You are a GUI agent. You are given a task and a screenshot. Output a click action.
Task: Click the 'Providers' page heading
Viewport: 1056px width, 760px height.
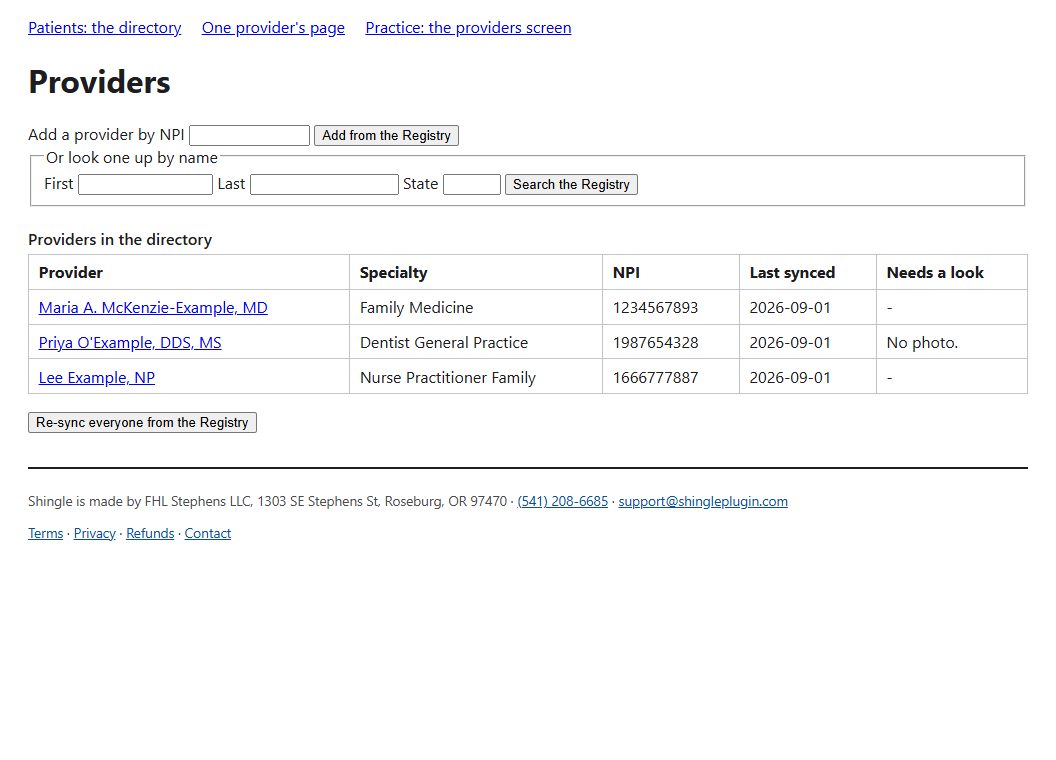coord(100,82)
